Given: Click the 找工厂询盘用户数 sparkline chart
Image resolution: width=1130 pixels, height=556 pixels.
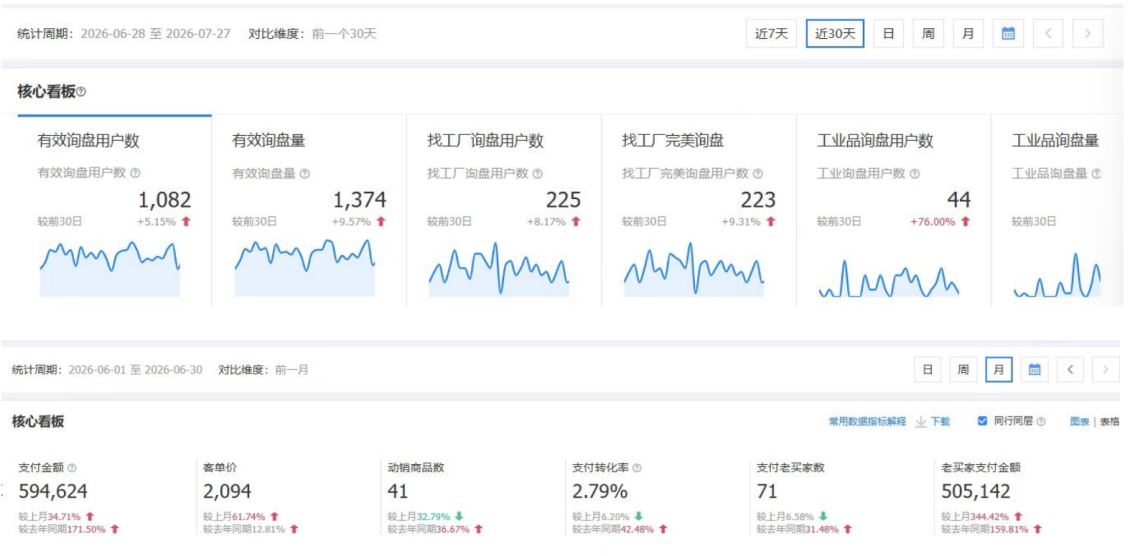Looking at the screenshot, I should click(x=499, y=269).
